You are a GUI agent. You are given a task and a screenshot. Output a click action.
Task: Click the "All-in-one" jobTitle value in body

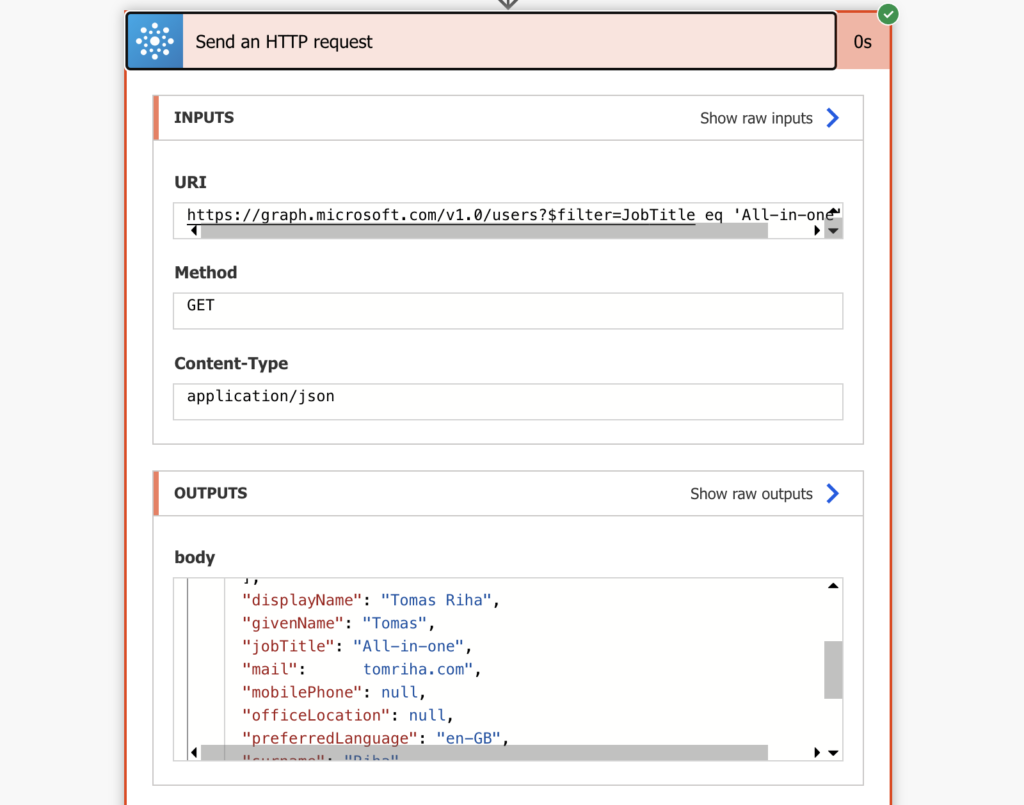pos(408,646)
